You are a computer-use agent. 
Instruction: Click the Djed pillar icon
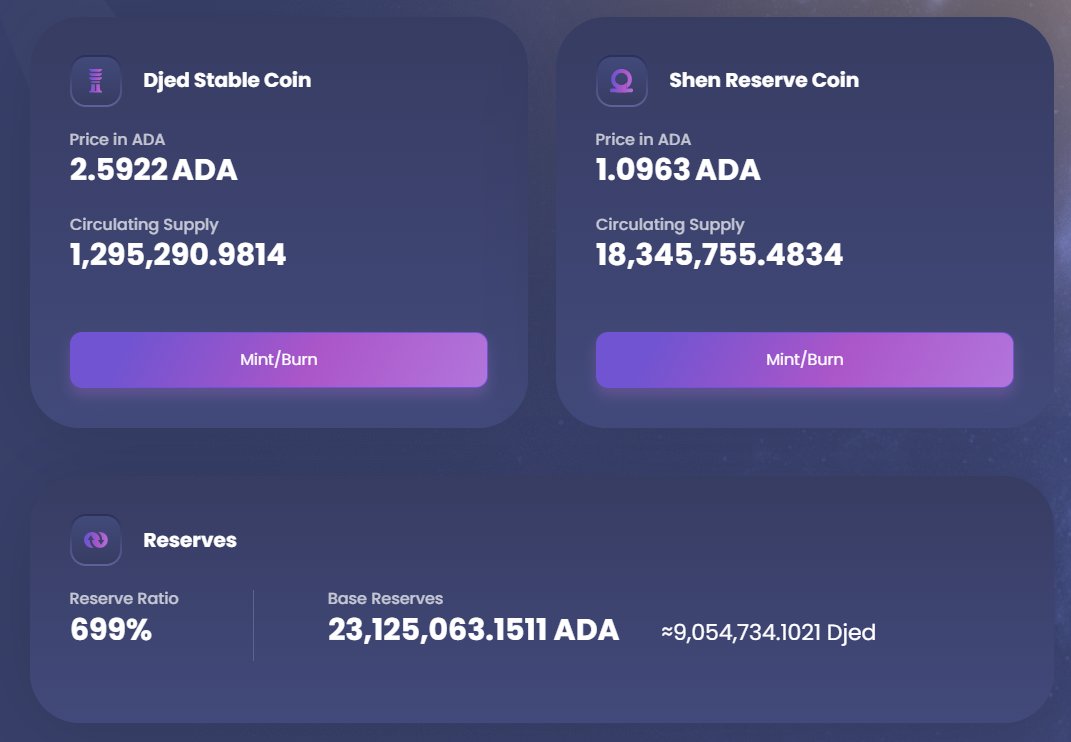96,80
